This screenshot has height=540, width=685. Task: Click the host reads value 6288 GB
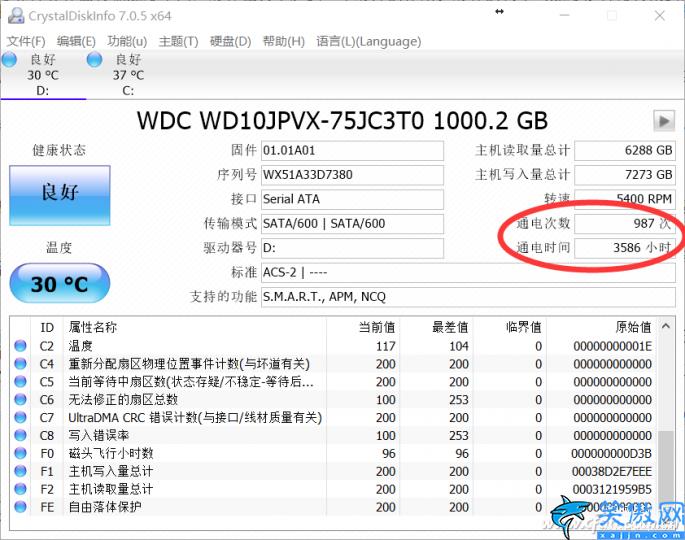coord(625,151)
